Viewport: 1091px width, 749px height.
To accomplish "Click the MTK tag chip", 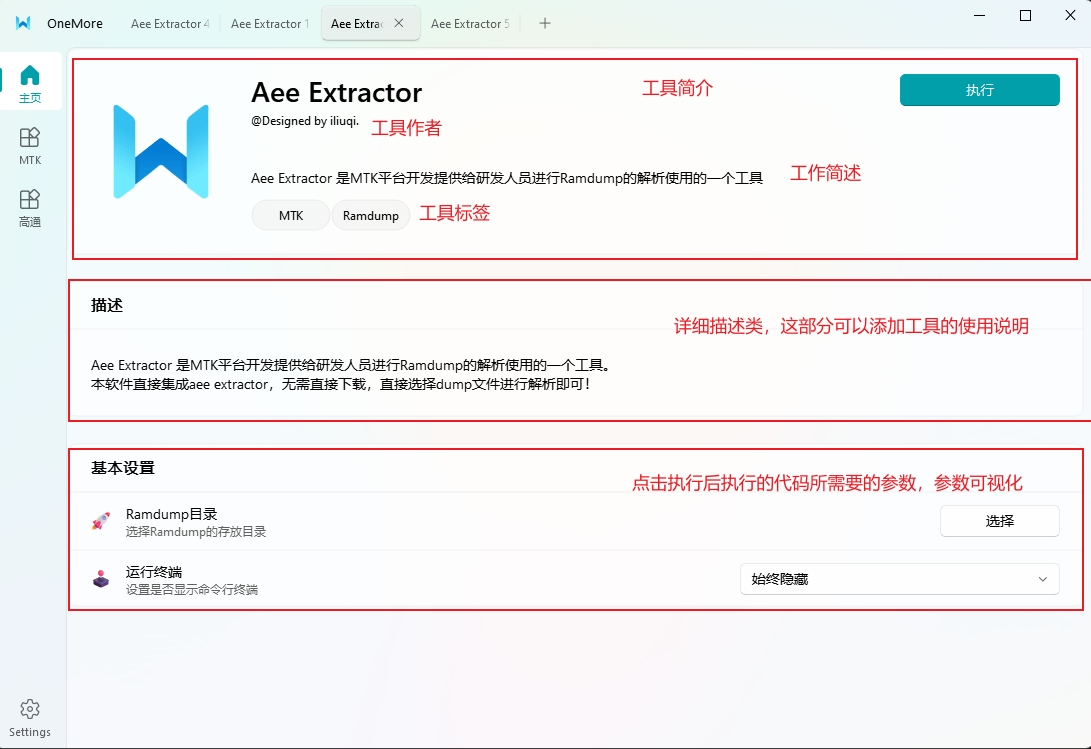I will [291, 215].
